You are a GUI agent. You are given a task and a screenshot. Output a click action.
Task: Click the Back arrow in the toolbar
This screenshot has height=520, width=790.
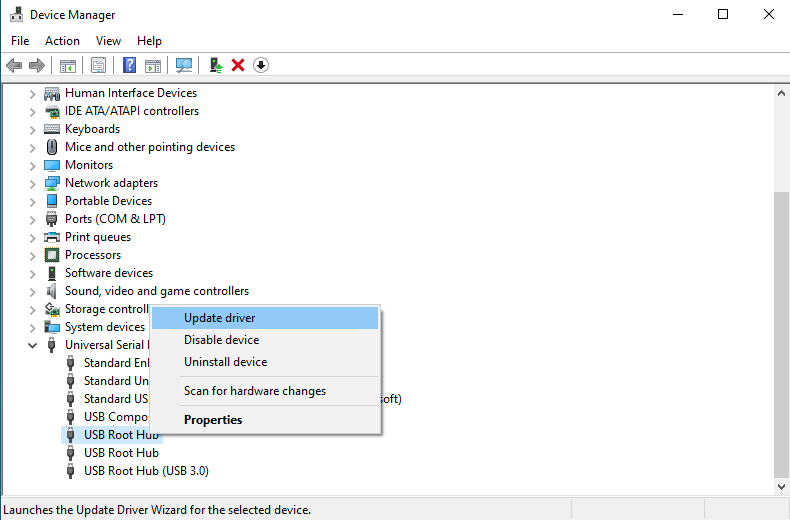tap(14, 65)
